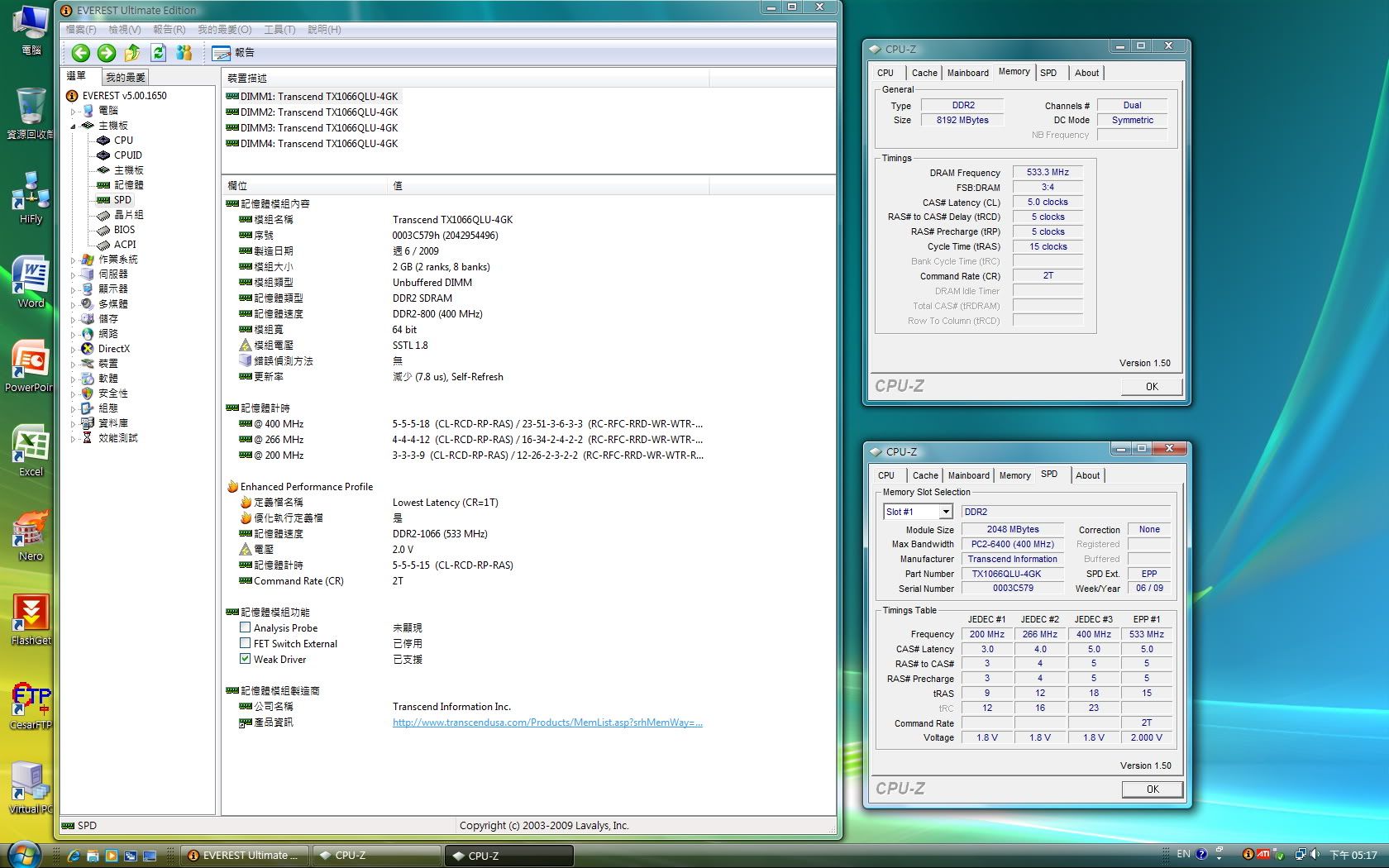Open CesarFTP desktop icon
The image size is (1389, 868).
click(x=31, y=704)
